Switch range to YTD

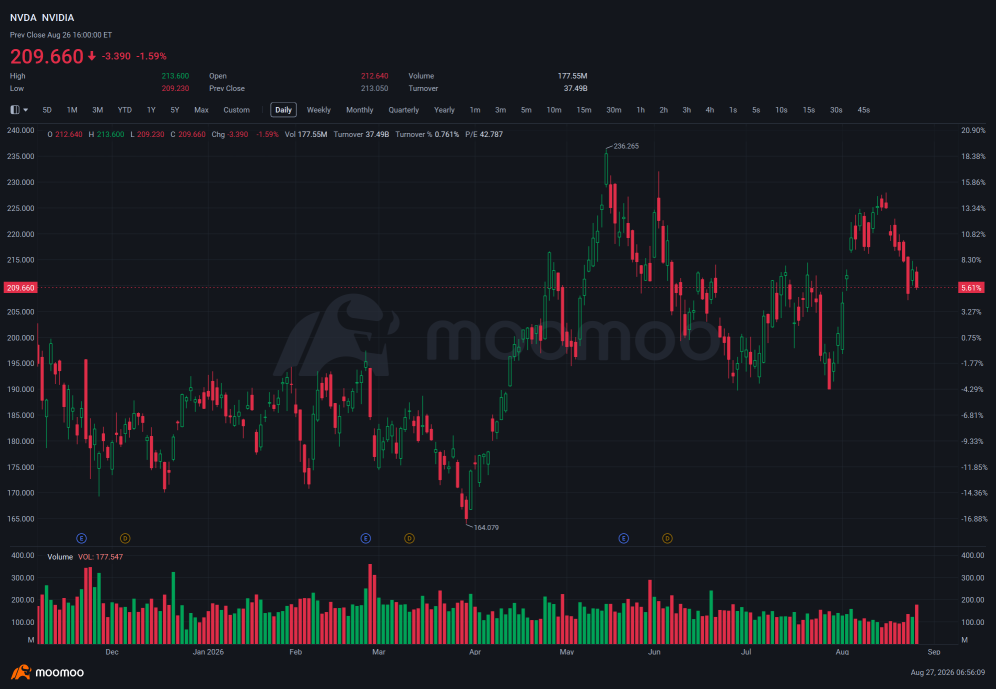pyautogui.click(x=124, y=110)
